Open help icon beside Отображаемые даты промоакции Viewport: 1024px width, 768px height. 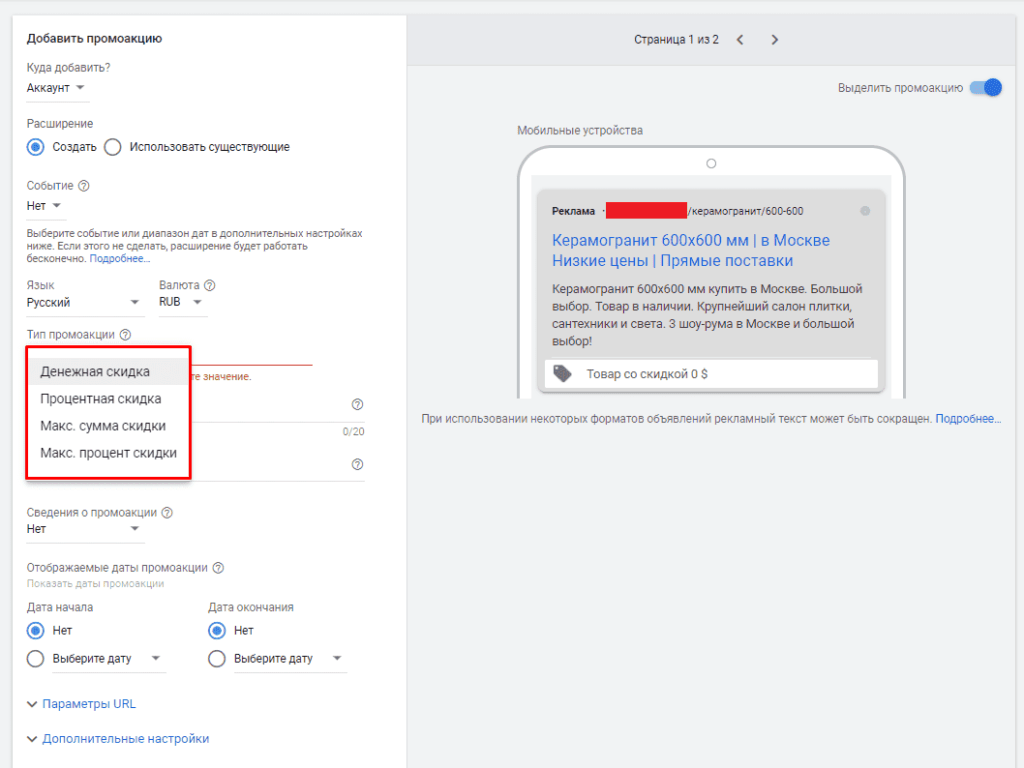click(x=219, y=568)
